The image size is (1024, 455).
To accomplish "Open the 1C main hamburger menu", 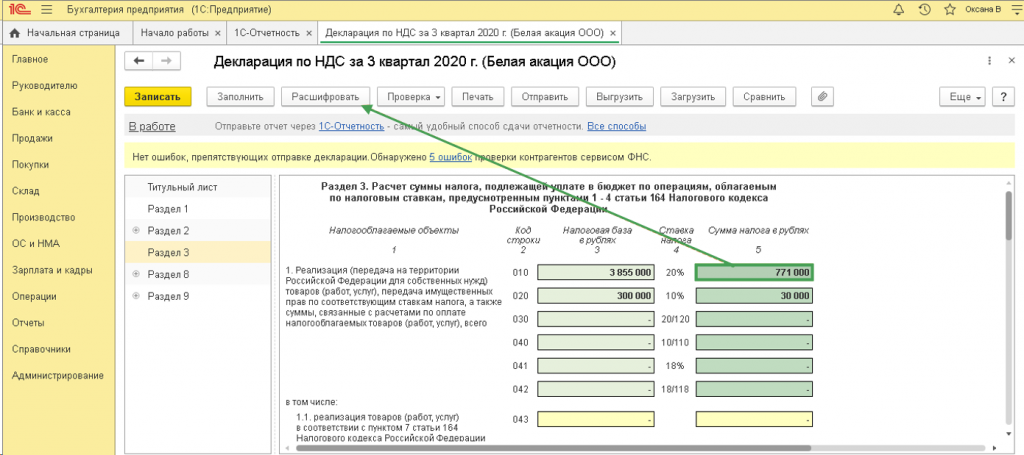I will click(x=46, y=10).
